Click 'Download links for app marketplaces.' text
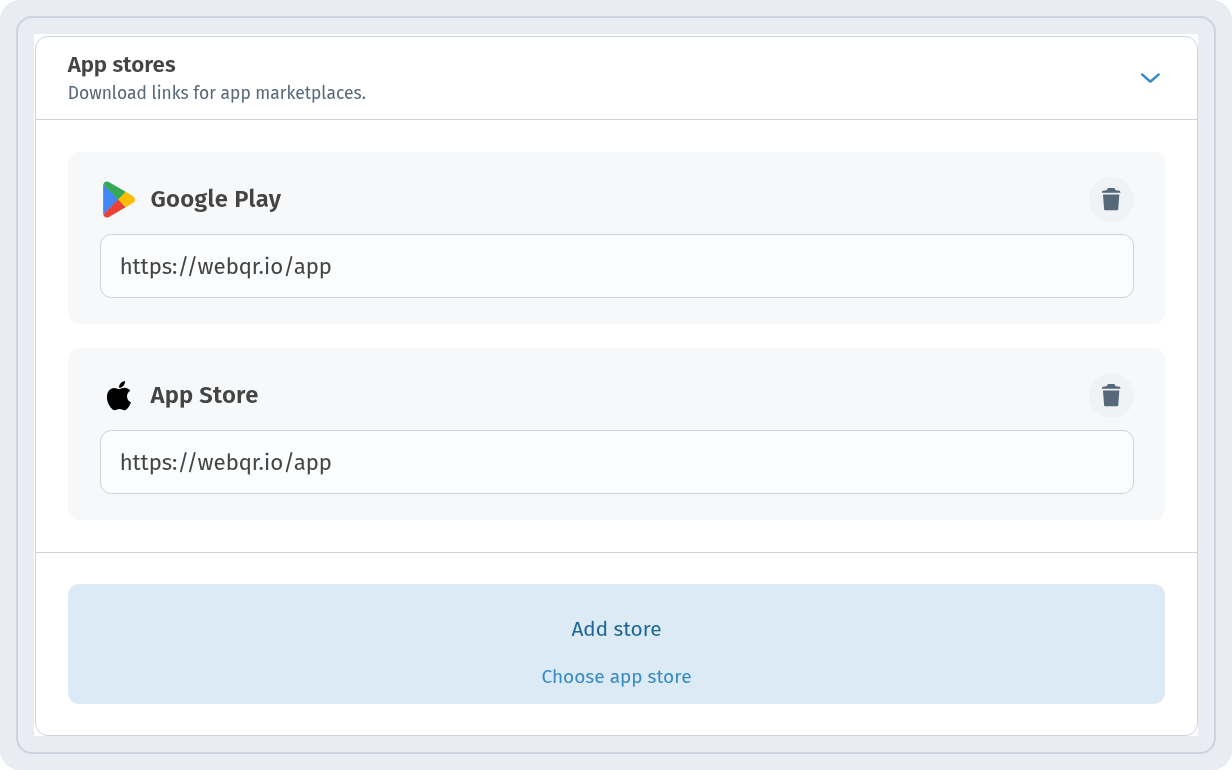This screenshot has height=770, width=1232. [x=217, y=93]
